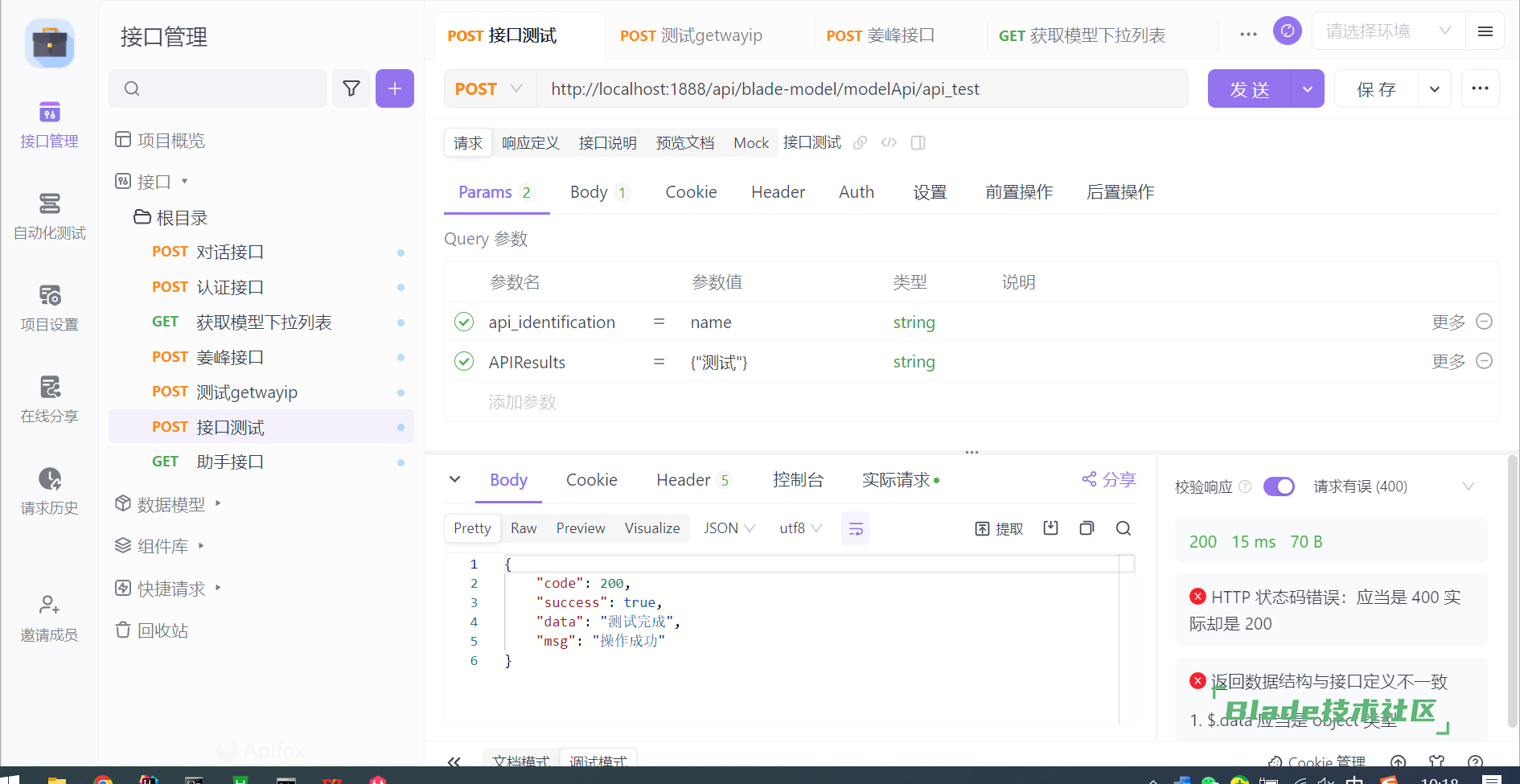Switch to the Header request tab
1520x784 pixels.
point(778,192)
